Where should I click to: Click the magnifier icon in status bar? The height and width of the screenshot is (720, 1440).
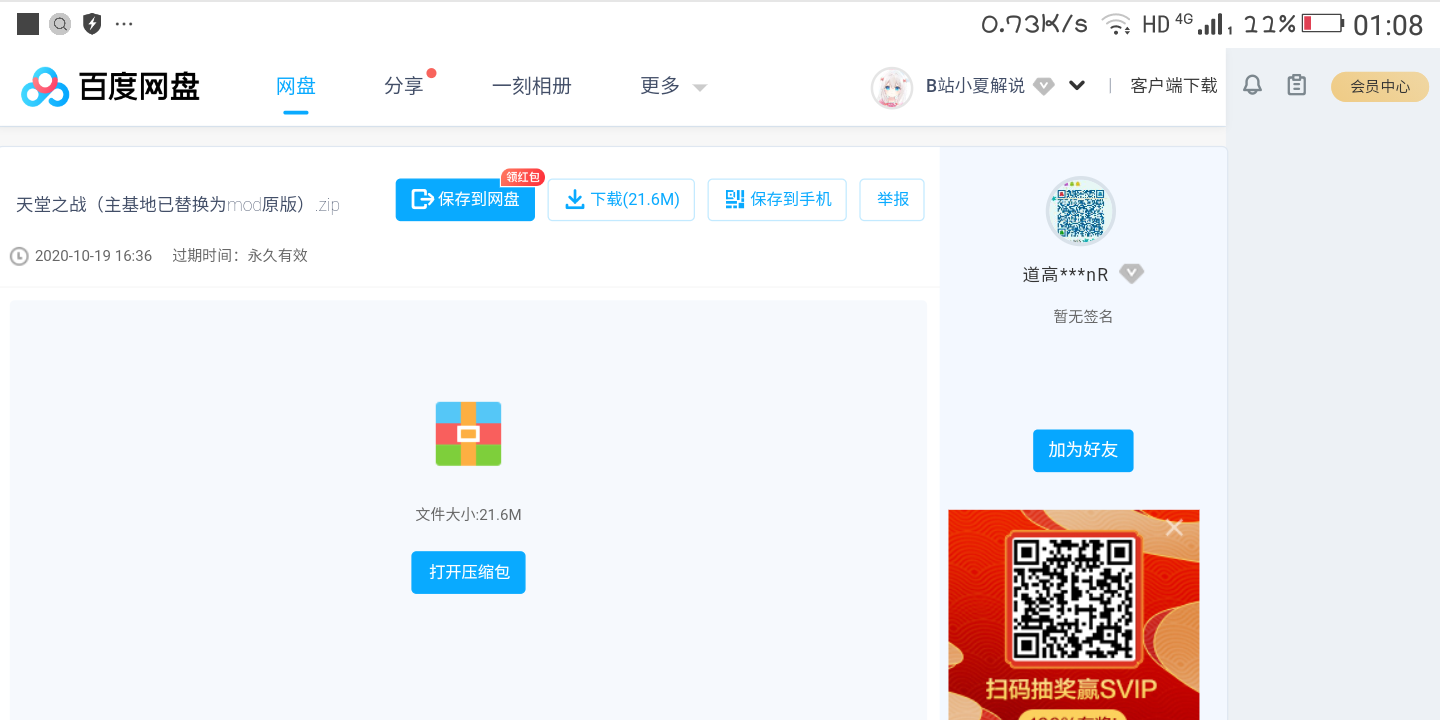pyautogui.click(x=60, y=24)
